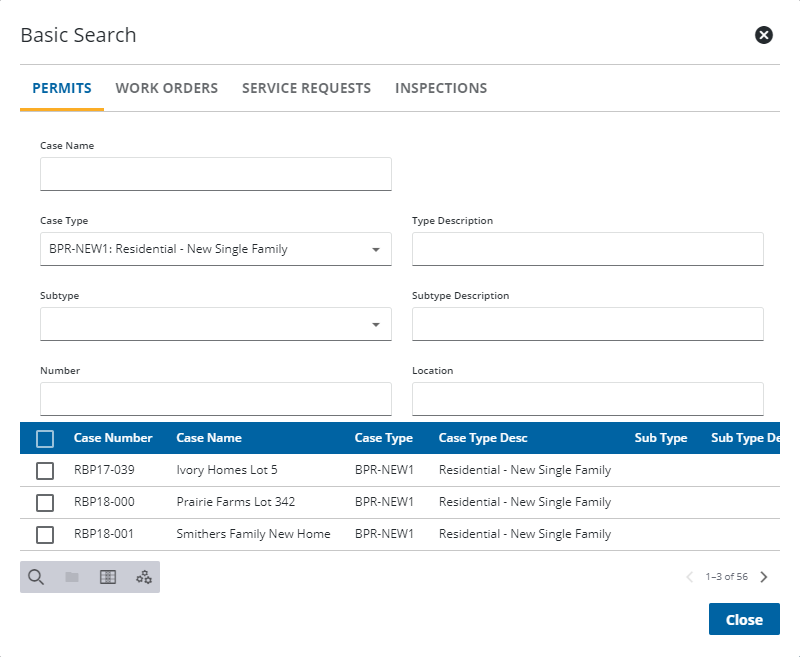Viewport: 800px width, 657px height.
Task: Go to next page of results
Action: 764,577
